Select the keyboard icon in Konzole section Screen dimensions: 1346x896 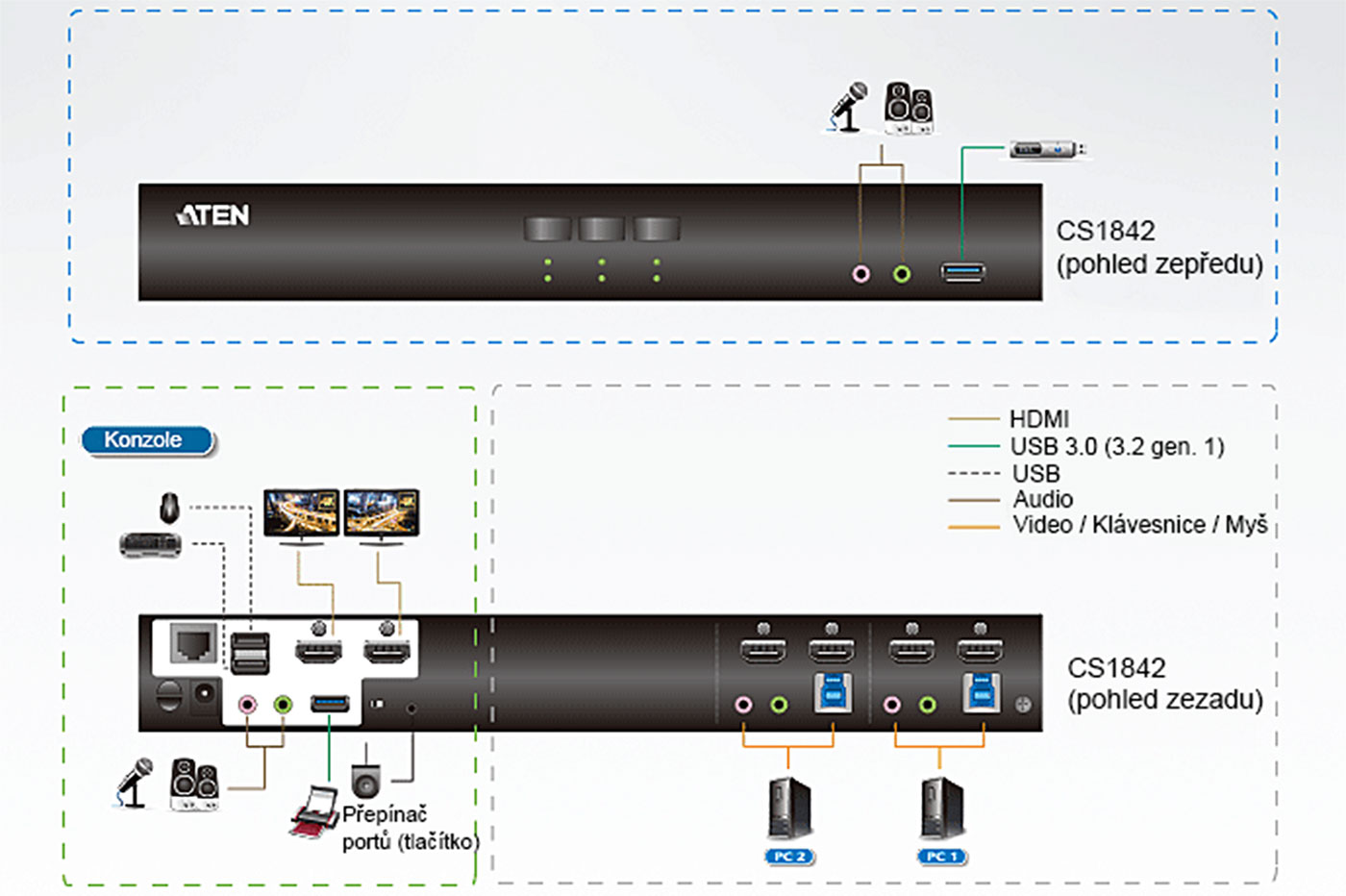pyautogui.click(x=150, y=545)
